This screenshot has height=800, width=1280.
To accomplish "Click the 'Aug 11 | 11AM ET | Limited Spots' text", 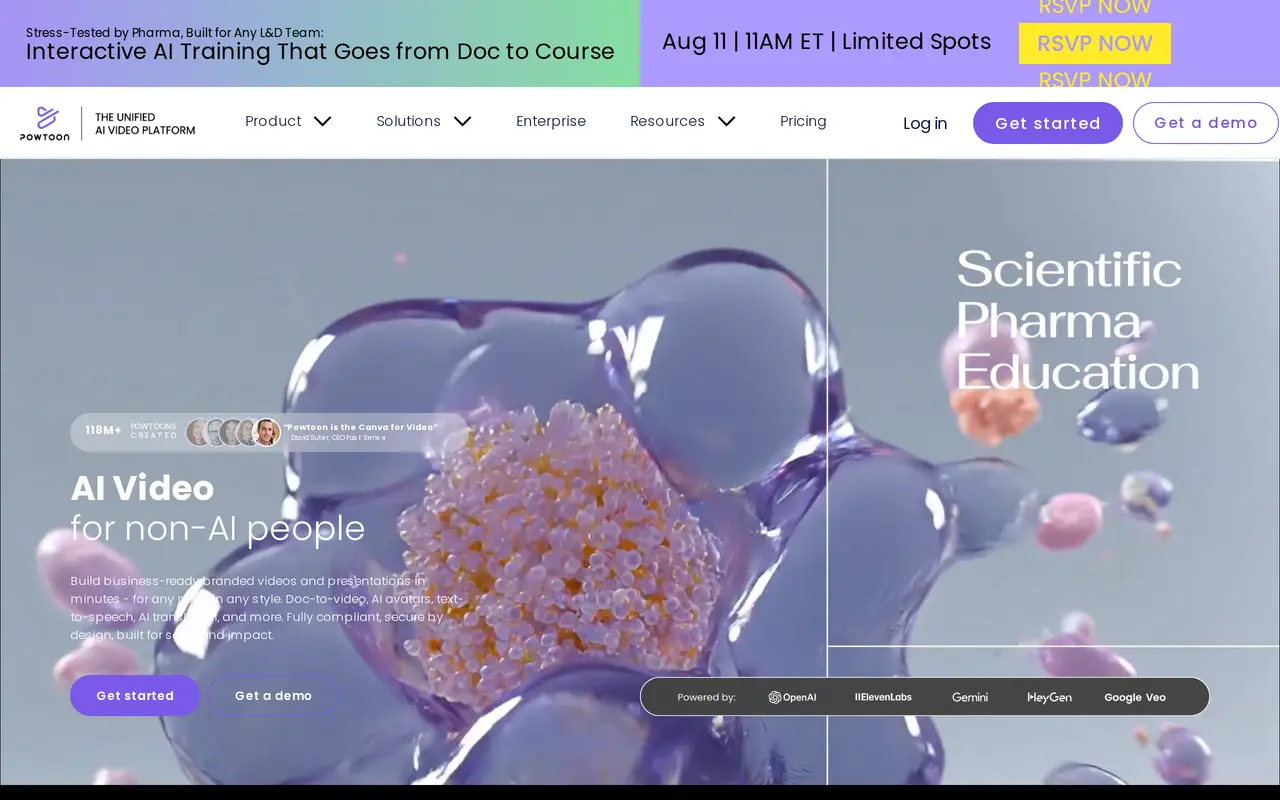I will (826, 41).
